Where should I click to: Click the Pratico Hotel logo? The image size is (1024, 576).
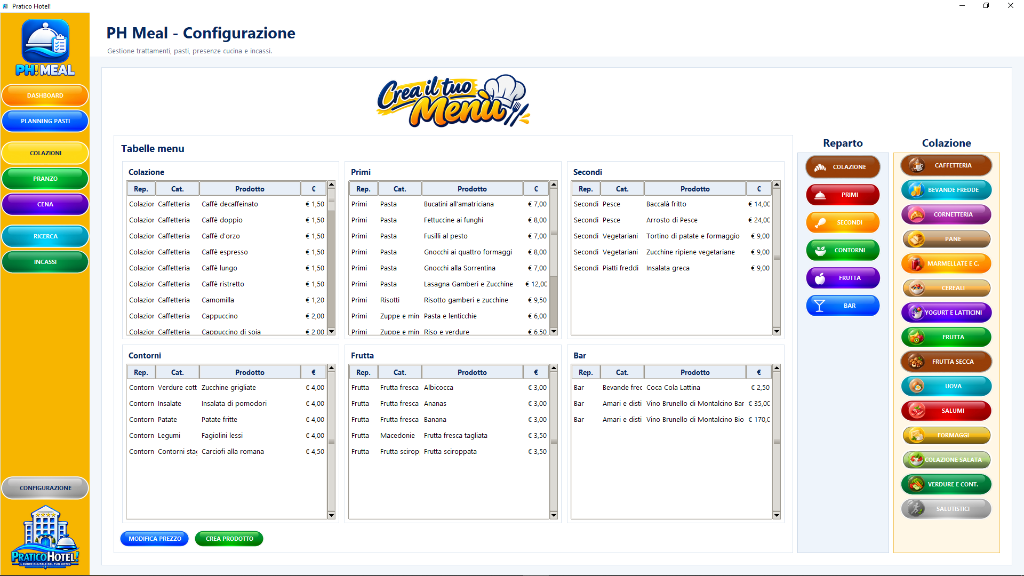[x=45, y=537]
